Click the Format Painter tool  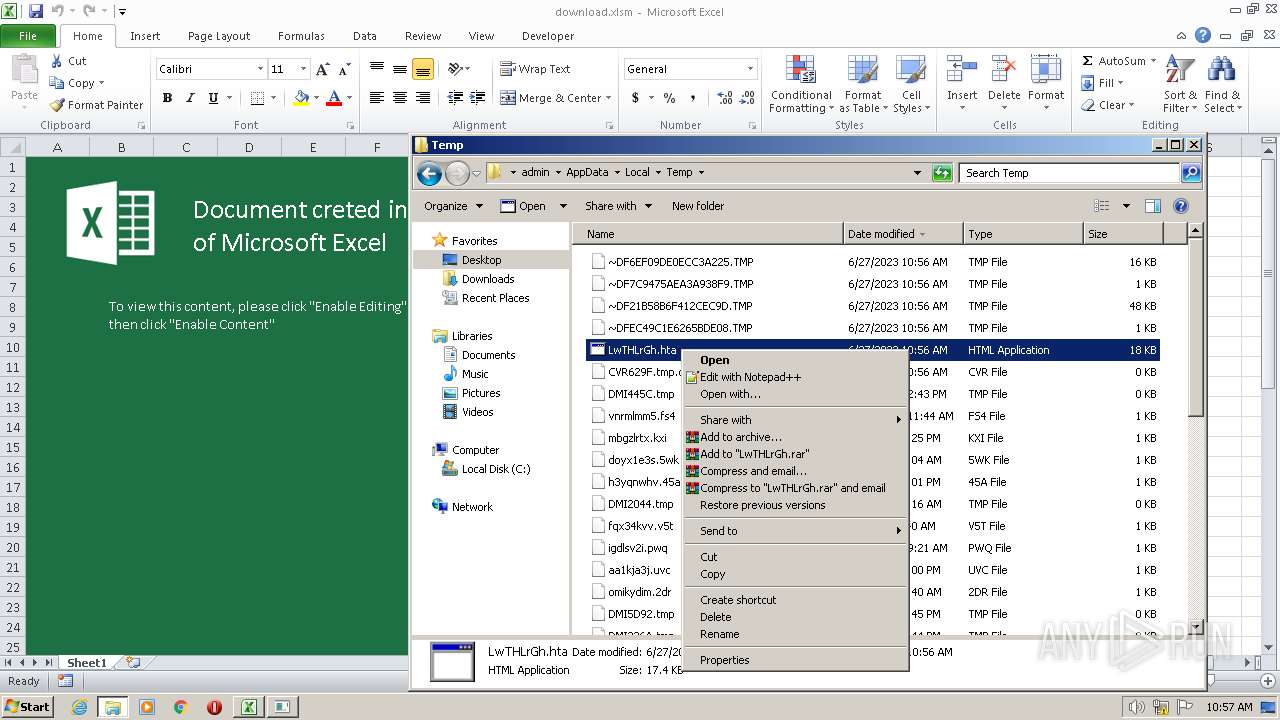[x=96, y=105]
